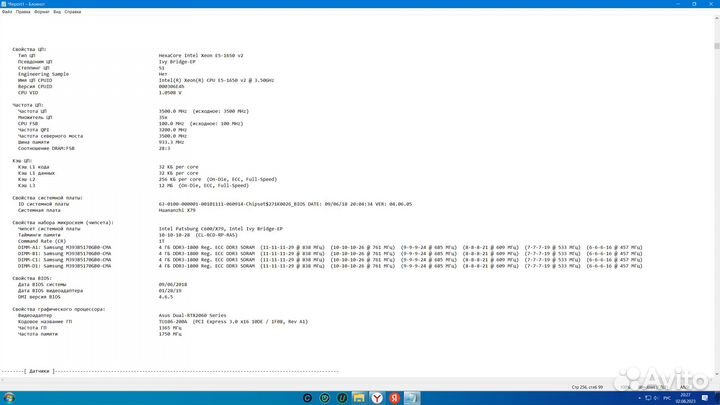Screen dimensions: 720x405
Task: Launch Yandex Browser from the taskbar
Action: [x=377, y=398]
